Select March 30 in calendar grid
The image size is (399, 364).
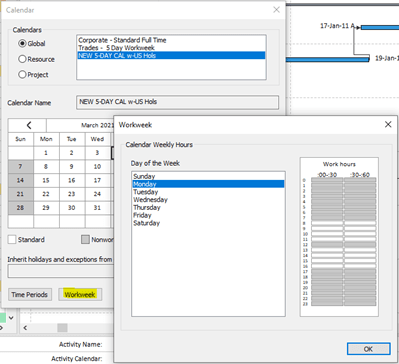tap(72, 207)
